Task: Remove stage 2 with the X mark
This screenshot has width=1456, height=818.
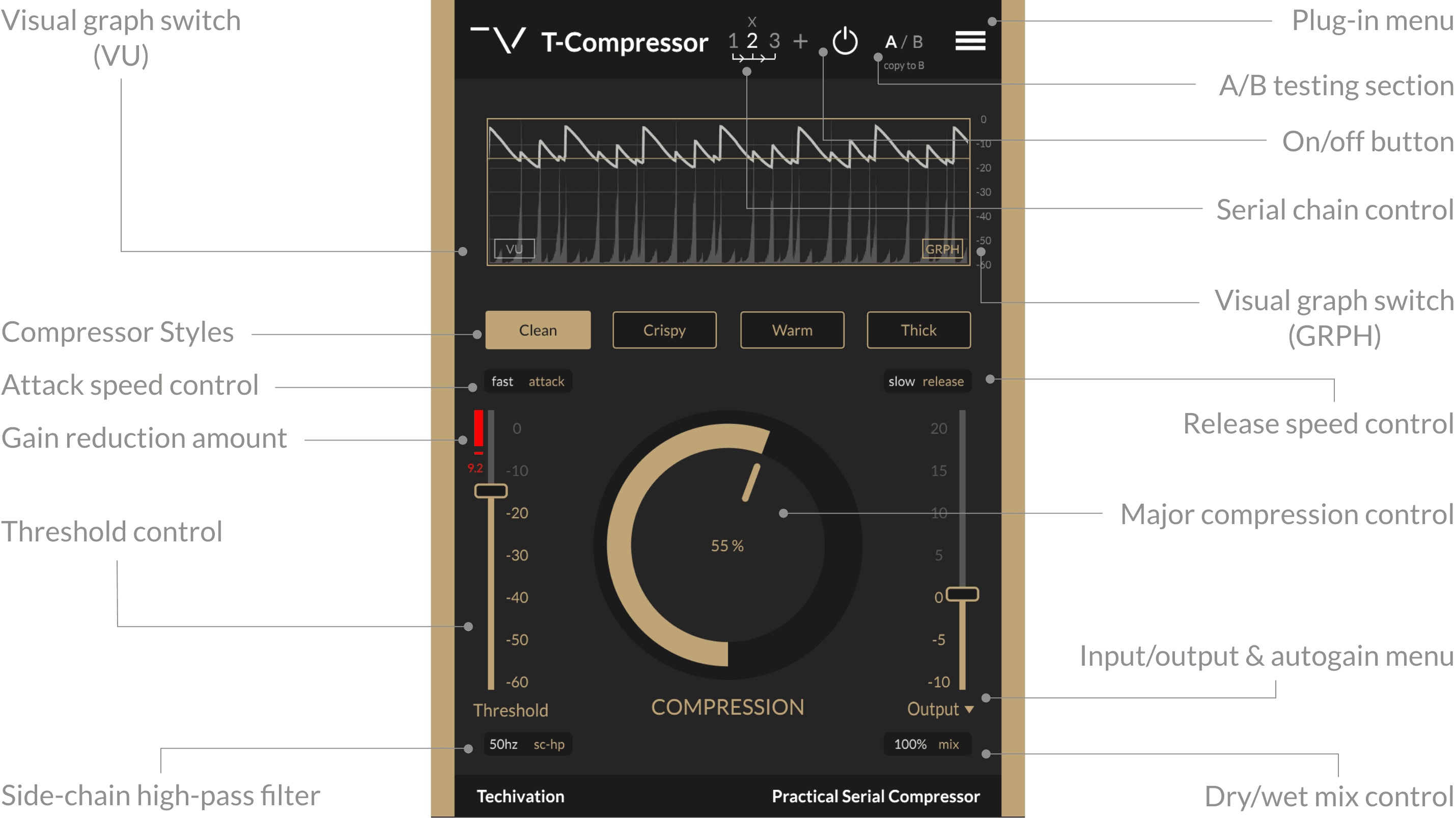Action: 752,22
